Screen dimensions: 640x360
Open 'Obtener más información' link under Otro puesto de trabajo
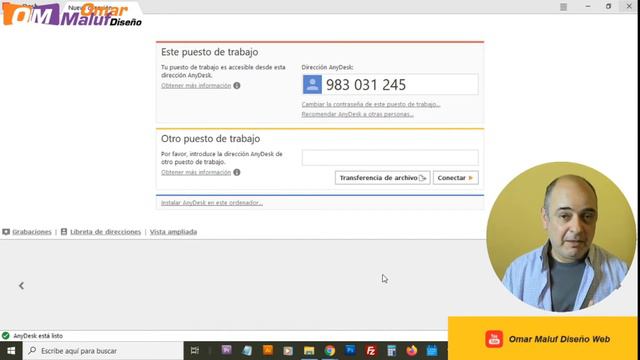click(x=196, y=172)
